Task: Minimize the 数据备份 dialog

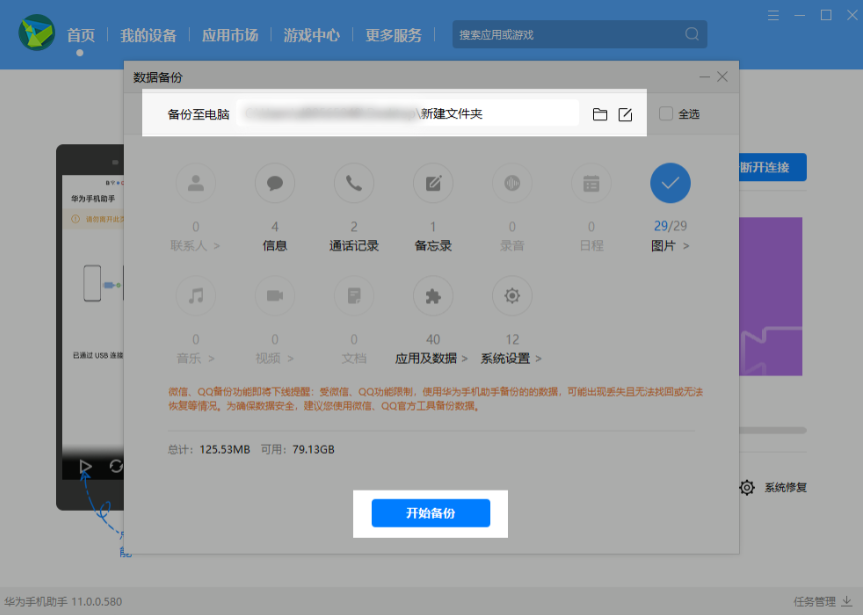Action: (x=704, y=77)
